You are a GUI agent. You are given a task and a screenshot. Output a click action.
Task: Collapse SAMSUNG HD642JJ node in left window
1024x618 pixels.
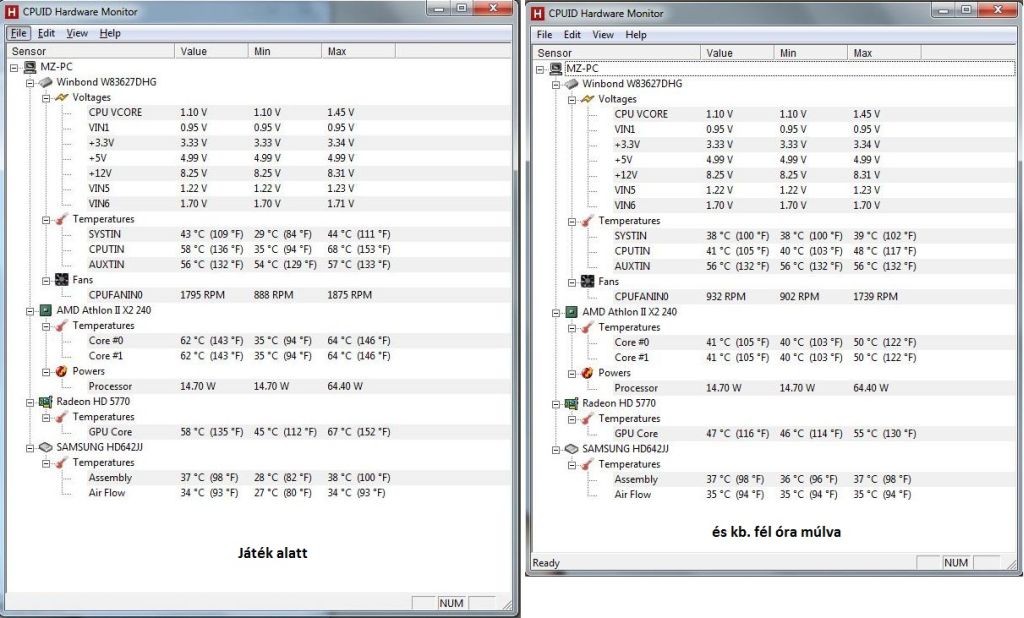(30, 448)
